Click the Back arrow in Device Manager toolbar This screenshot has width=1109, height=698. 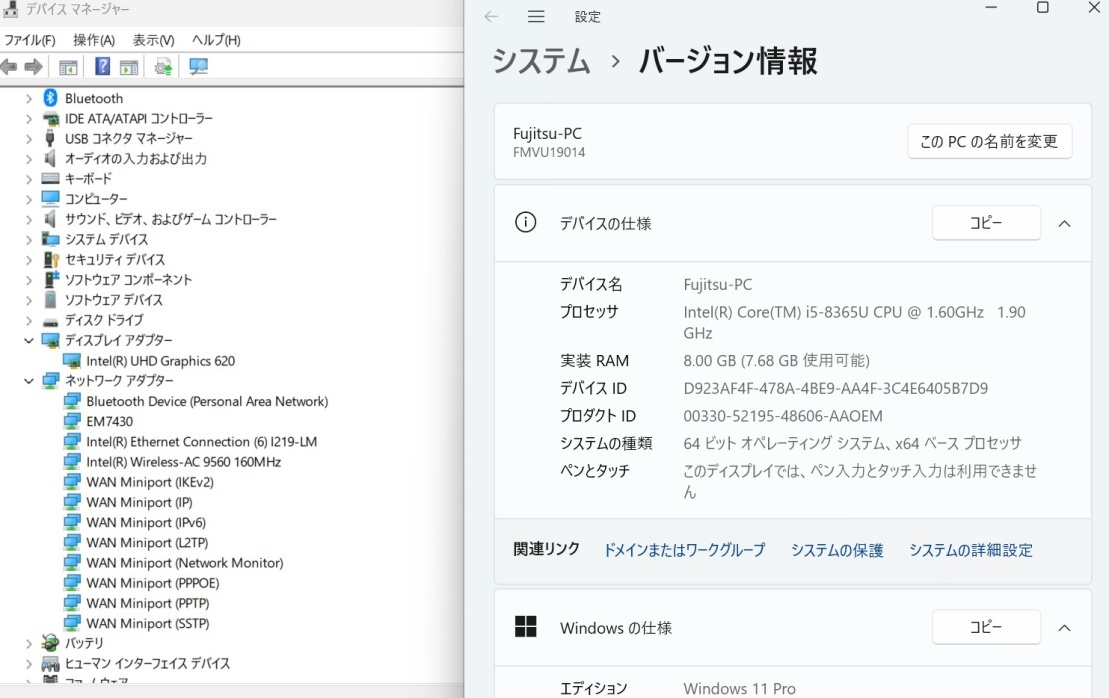pos(9,67)
